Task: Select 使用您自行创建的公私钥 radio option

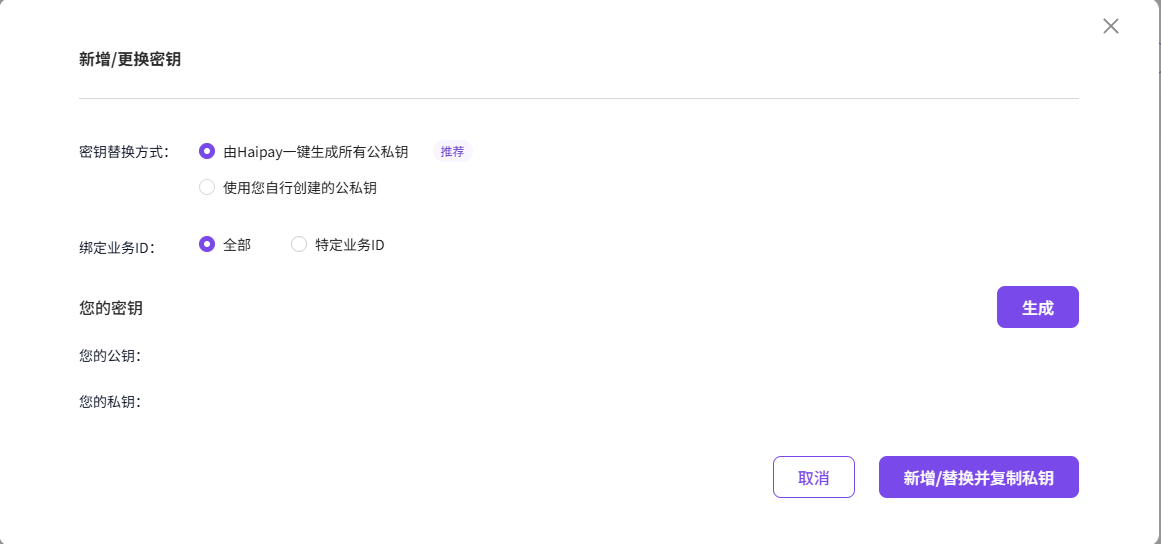Action: [207, 188]
